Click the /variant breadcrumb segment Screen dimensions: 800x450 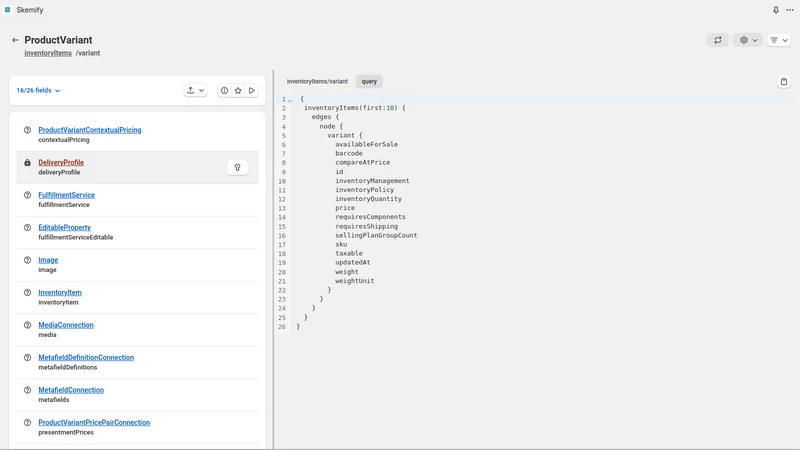[88, 53]
